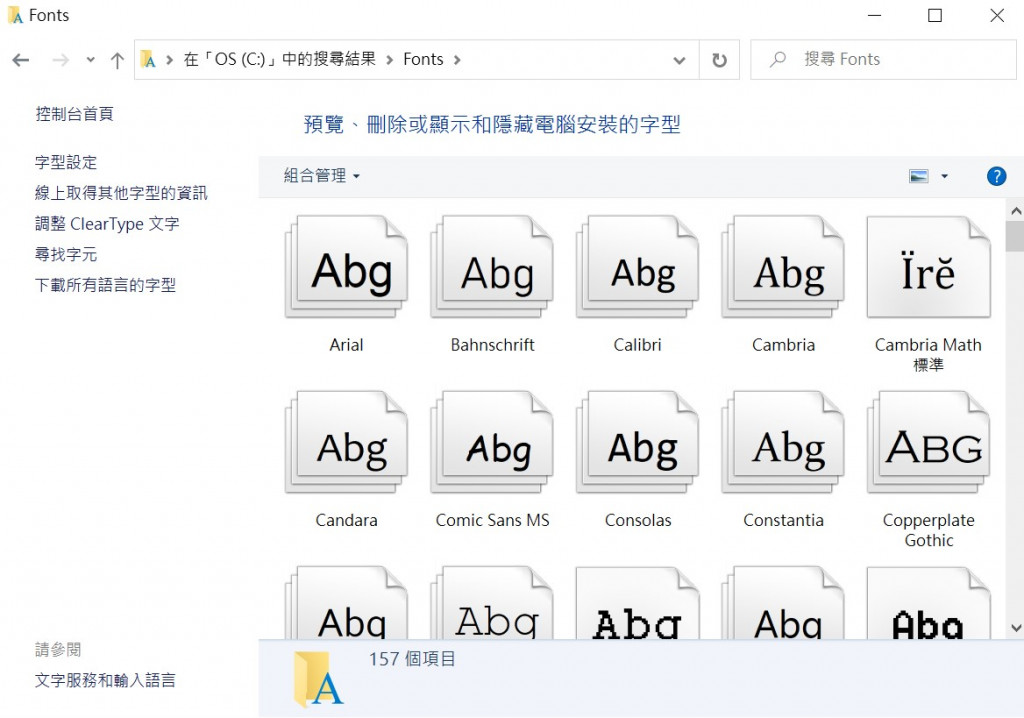The height and width of the screenshot is (718, 1024).
Task: Select the Comic Sans MS font icon
Action: 492,442
